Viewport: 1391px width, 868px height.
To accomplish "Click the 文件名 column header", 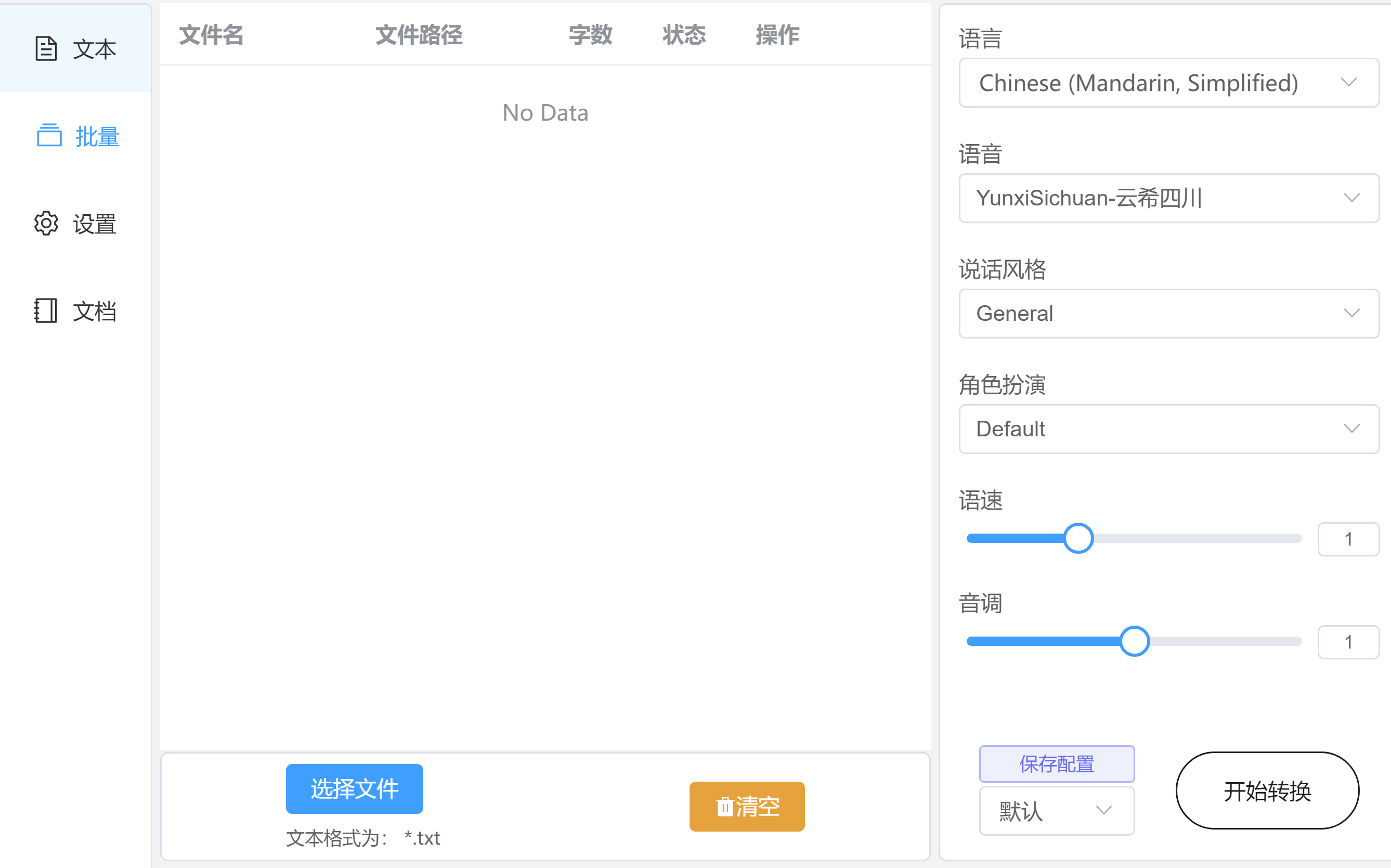I will pyautogui.click(x=211, y=35).
